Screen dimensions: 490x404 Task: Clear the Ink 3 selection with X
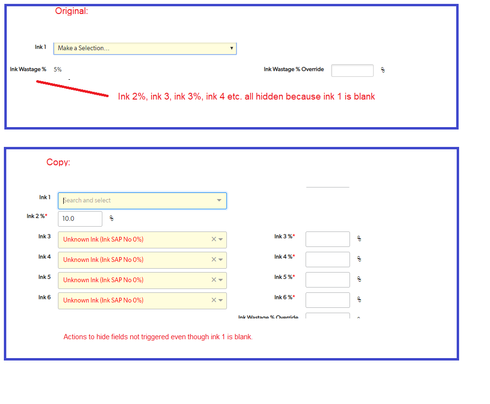(x=214, y=239)
